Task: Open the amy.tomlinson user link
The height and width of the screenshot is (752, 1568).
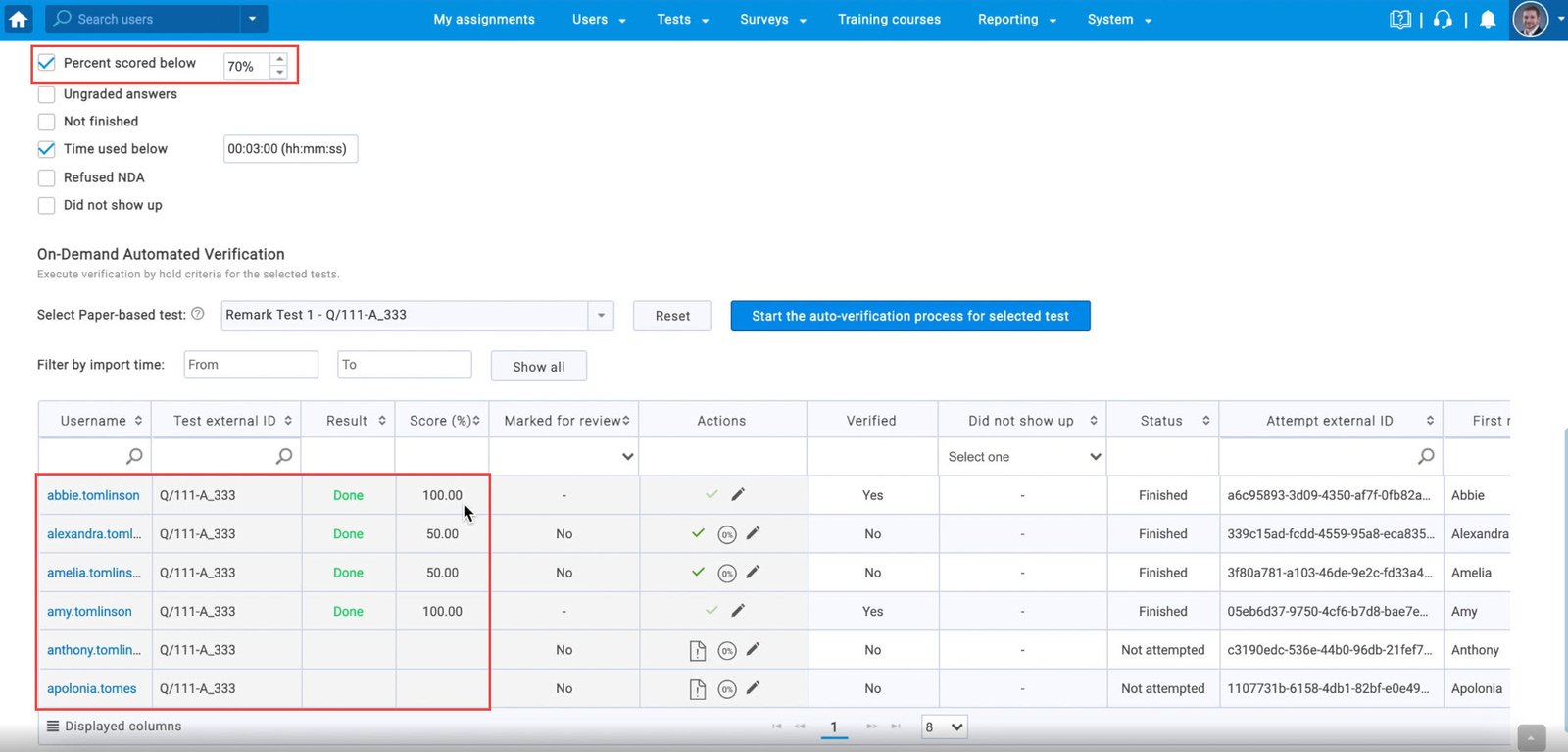Action: 89,611
